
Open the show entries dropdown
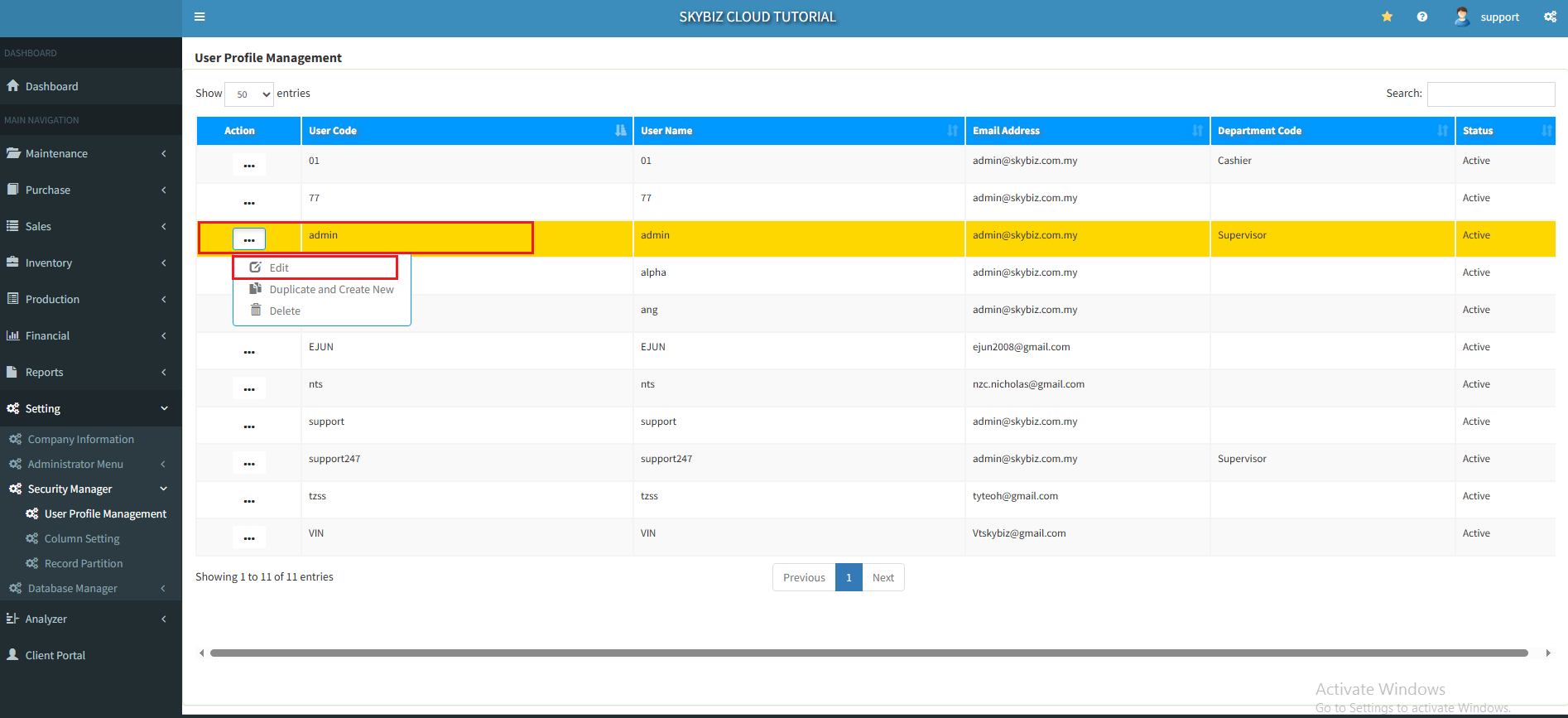coord(249,94)
